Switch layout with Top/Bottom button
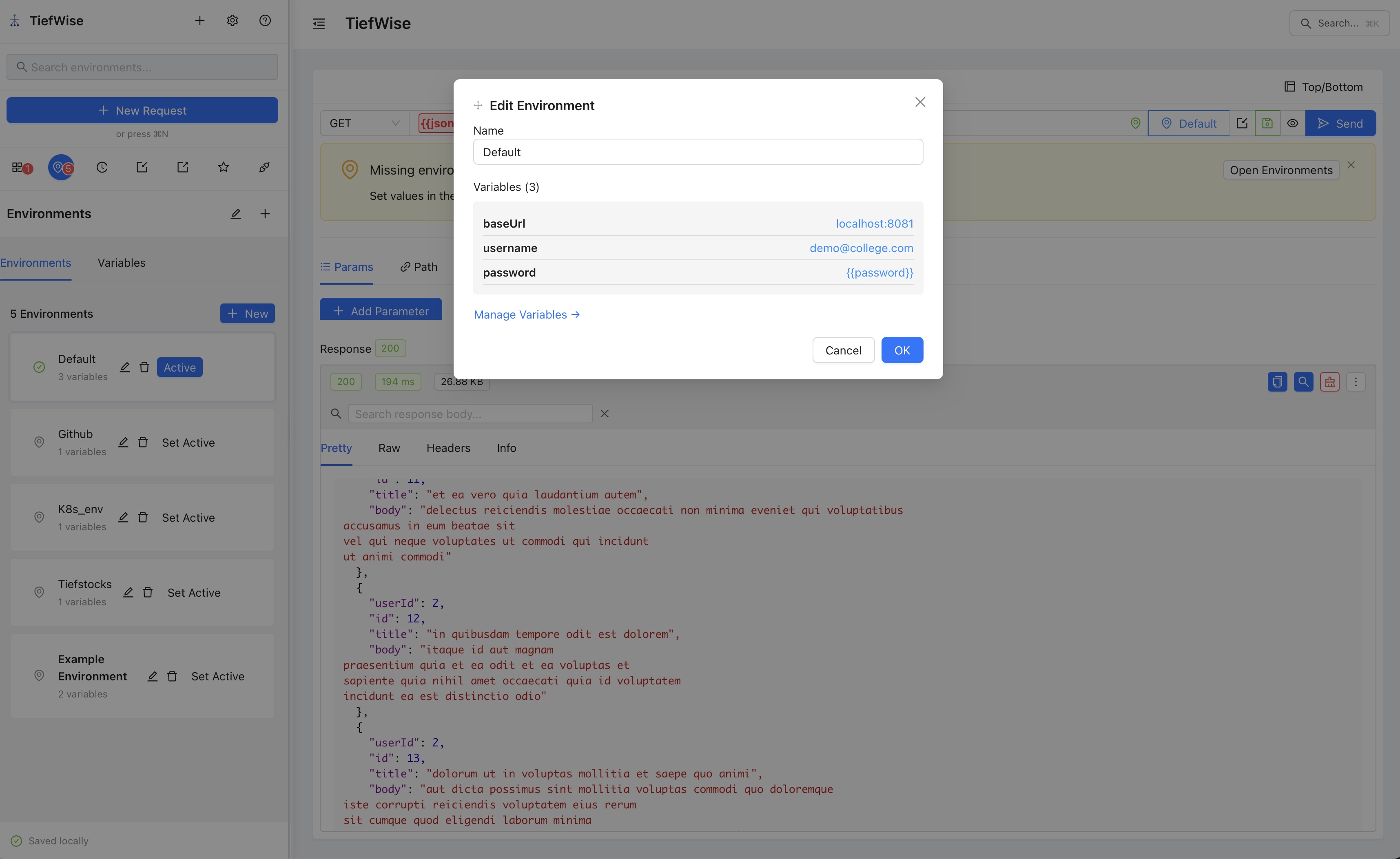 [1323, 87]
